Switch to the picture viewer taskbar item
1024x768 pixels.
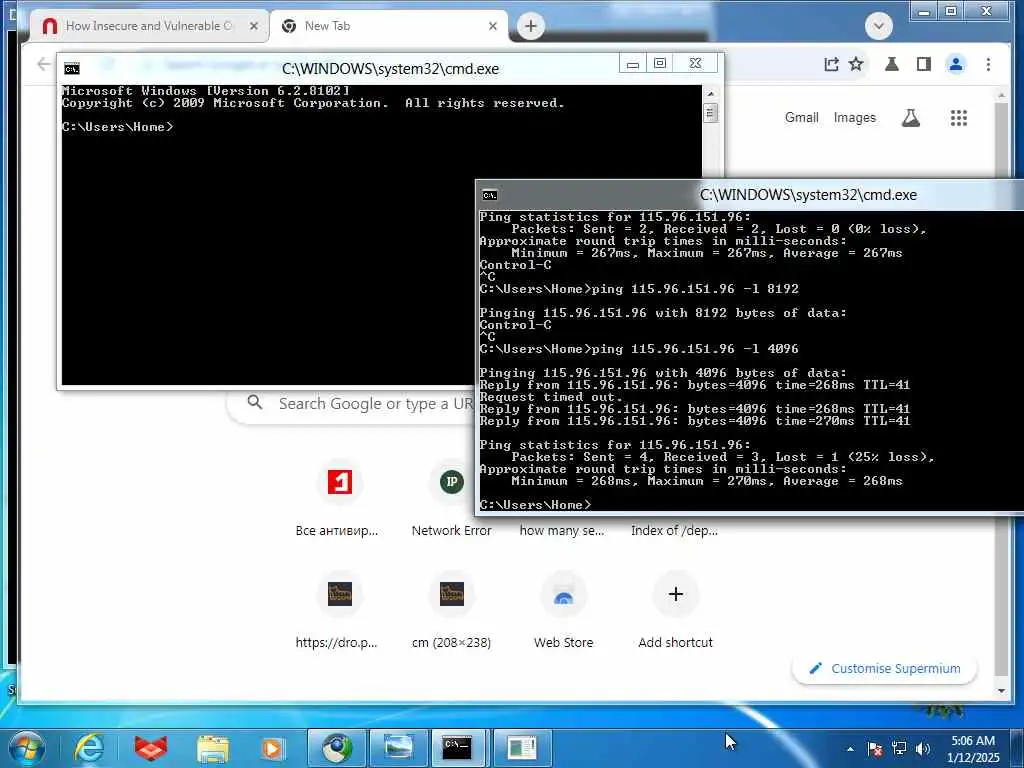pyautogui.click(x=398, y=748)
